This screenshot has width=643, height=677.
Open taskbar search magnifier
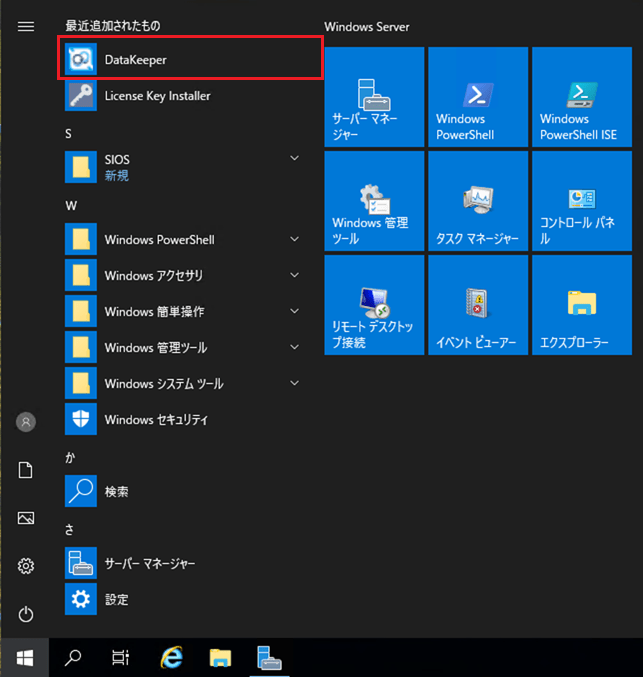click(73, 658)
